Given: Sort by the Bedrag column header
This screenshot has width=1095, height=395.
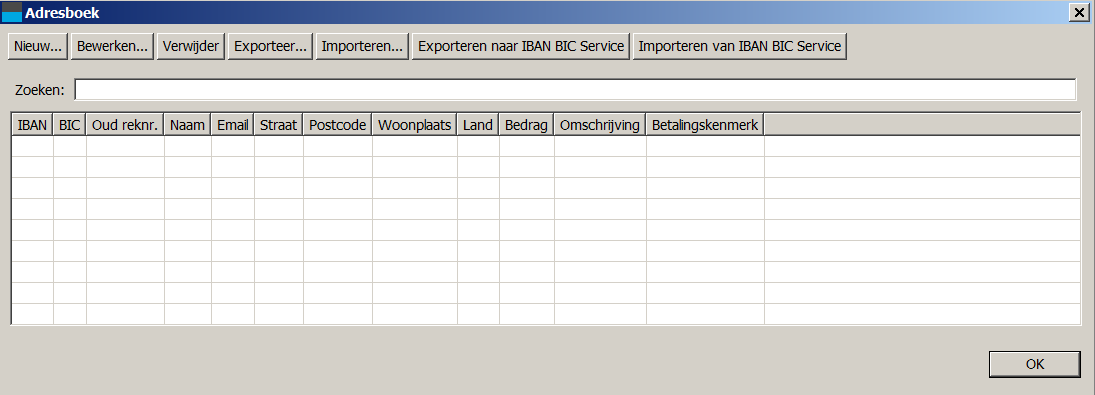Looking at the screenshot, I should tap(527, 125).
